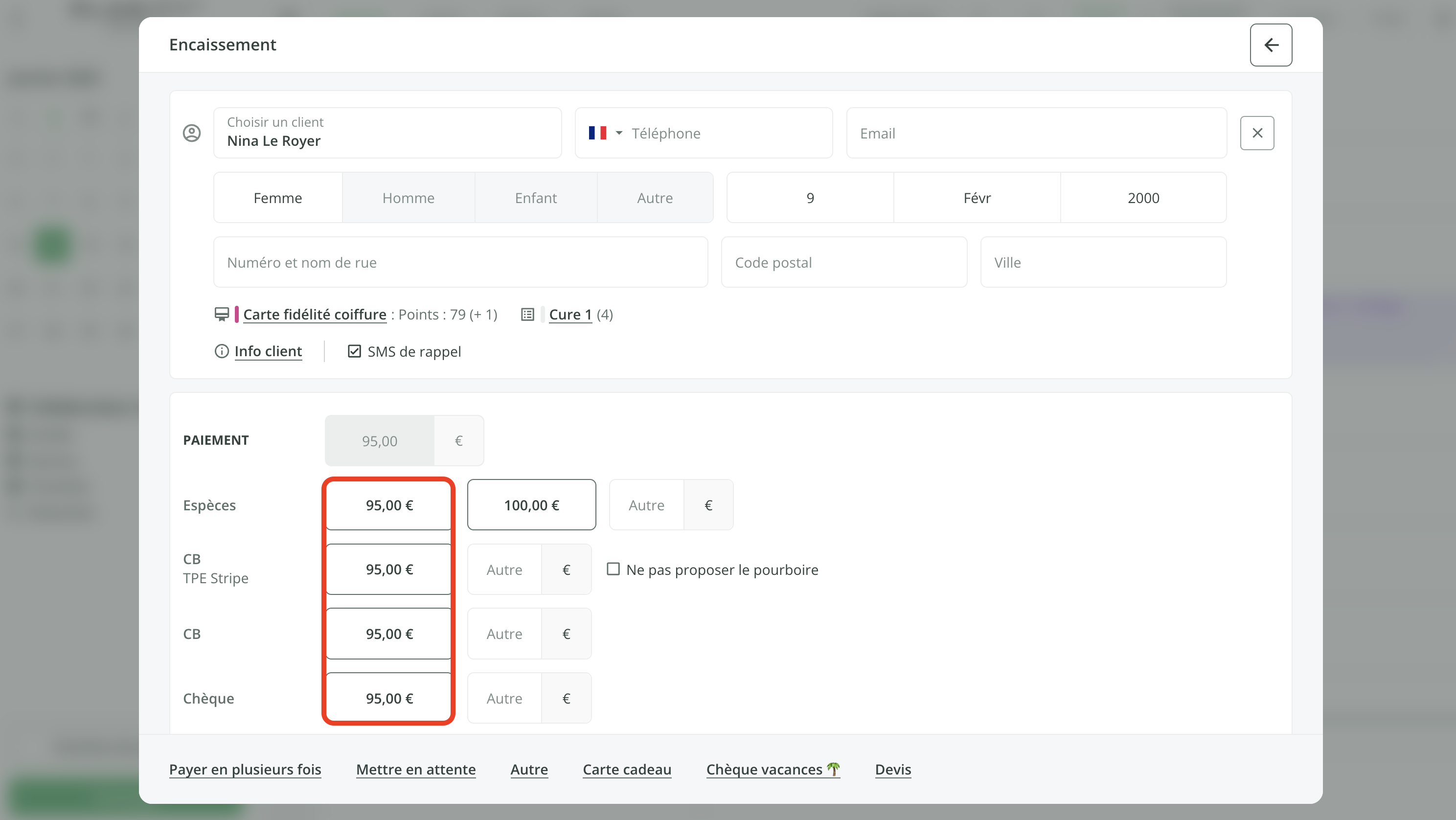The image size is (1456, 820).
Task: Open the phone country code dropdown arrow
Action: click(619, 133)
